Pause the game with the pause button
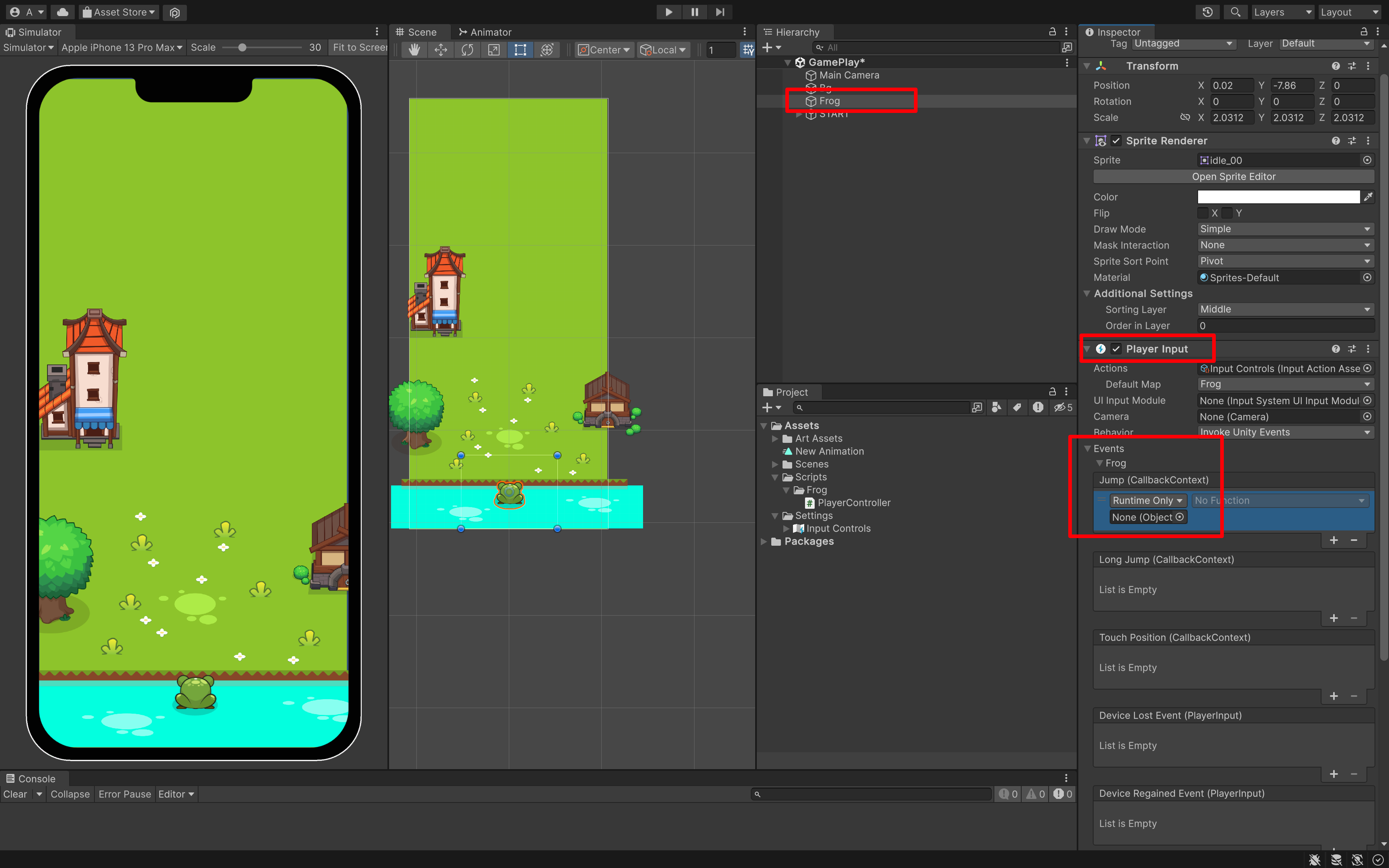 click(694, 12)
